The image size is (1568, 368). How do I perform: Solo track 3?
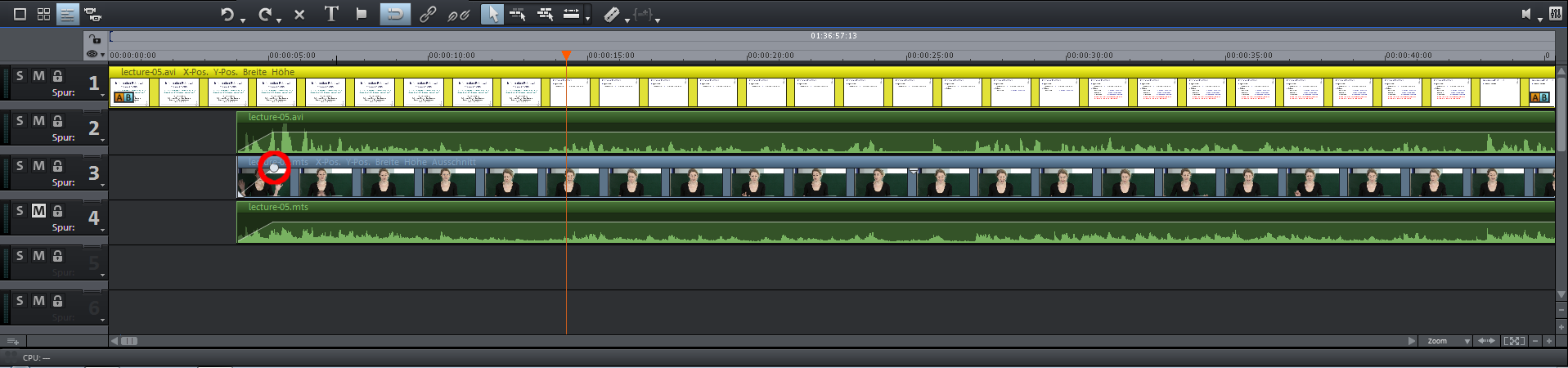20,165
